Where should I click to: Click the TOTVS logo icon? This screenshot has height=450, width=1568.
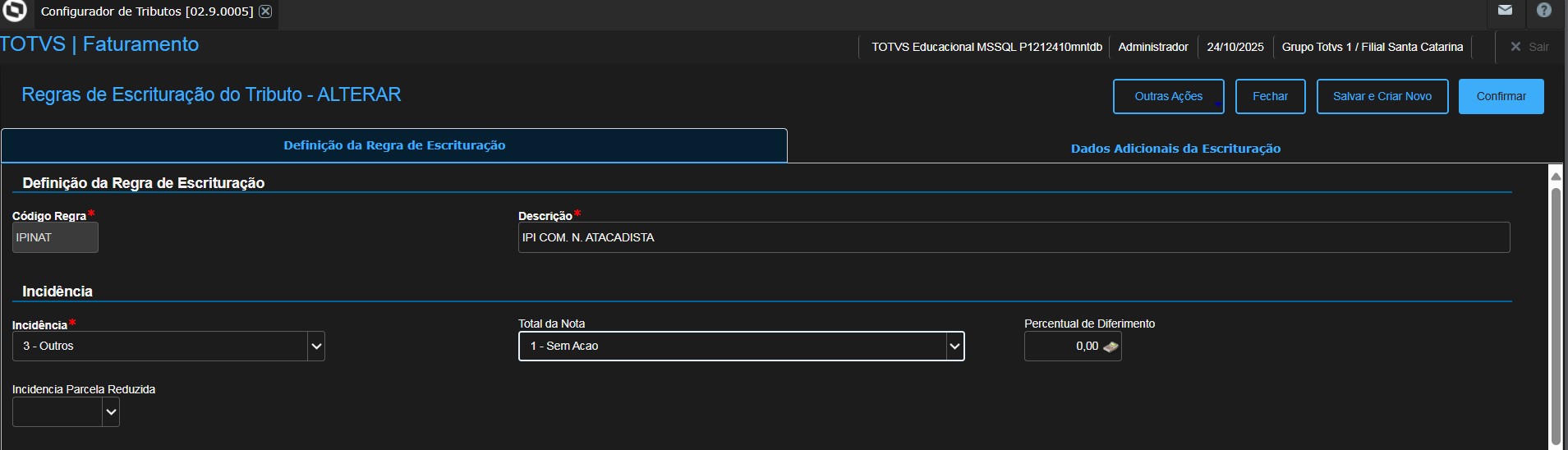click(15, 11)
